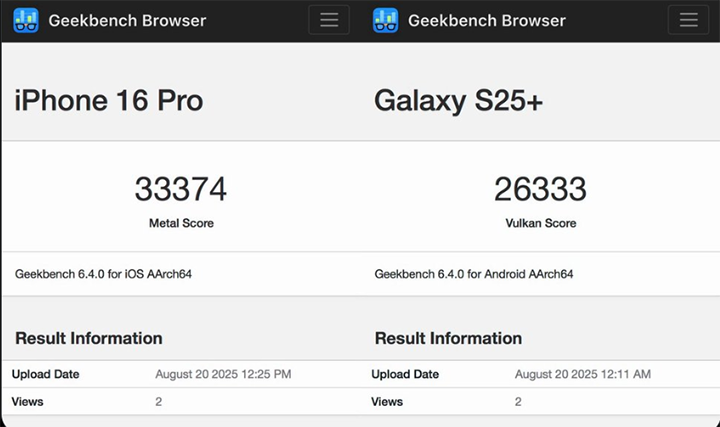The width and height of the screenshot is (720, 427).
Task: Click the Vulkan Score label
Action: [541, 223]
